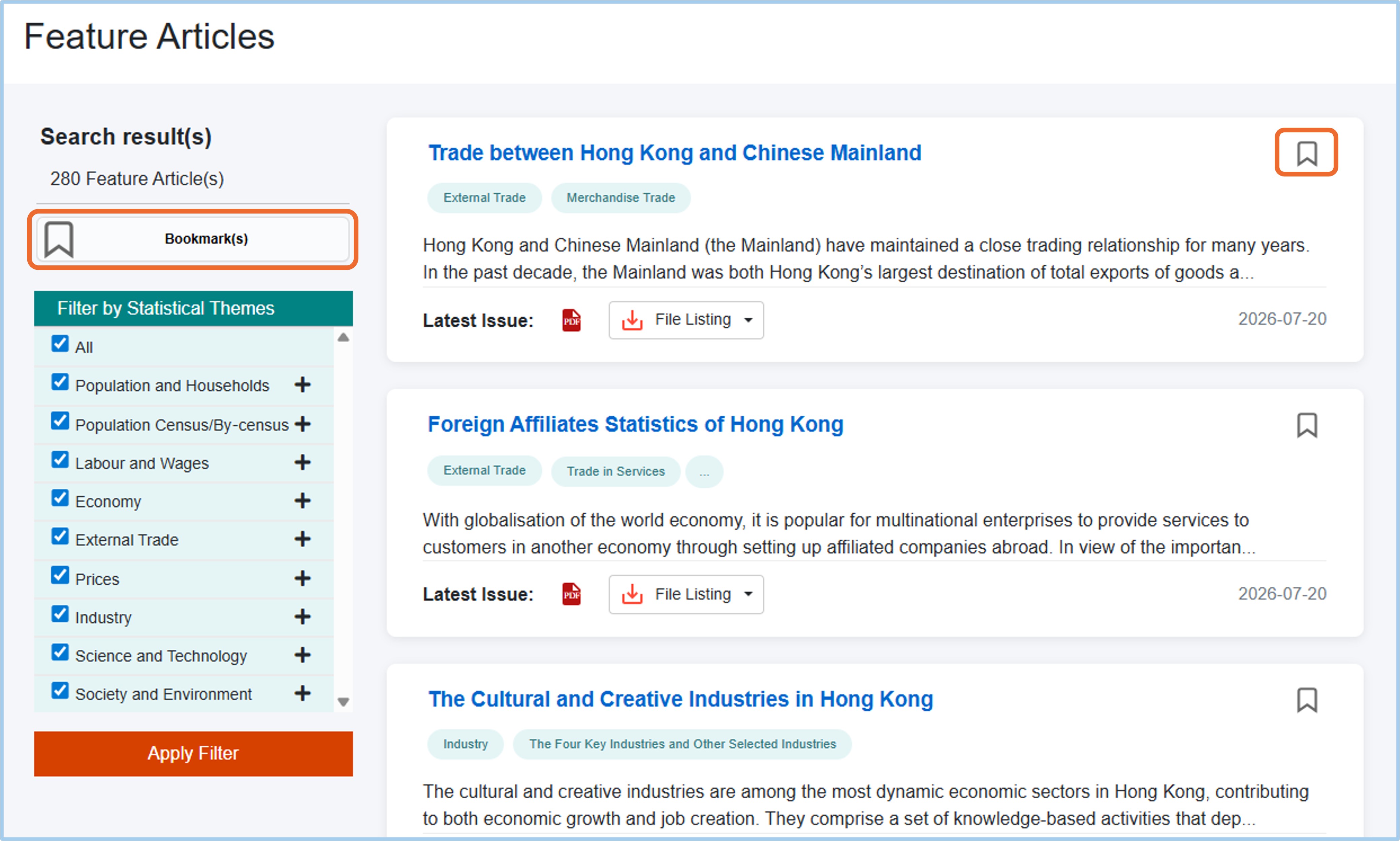Click the Trade in Services tag
The height and width of the screenshot is (841, 1400).
(615, 472)
